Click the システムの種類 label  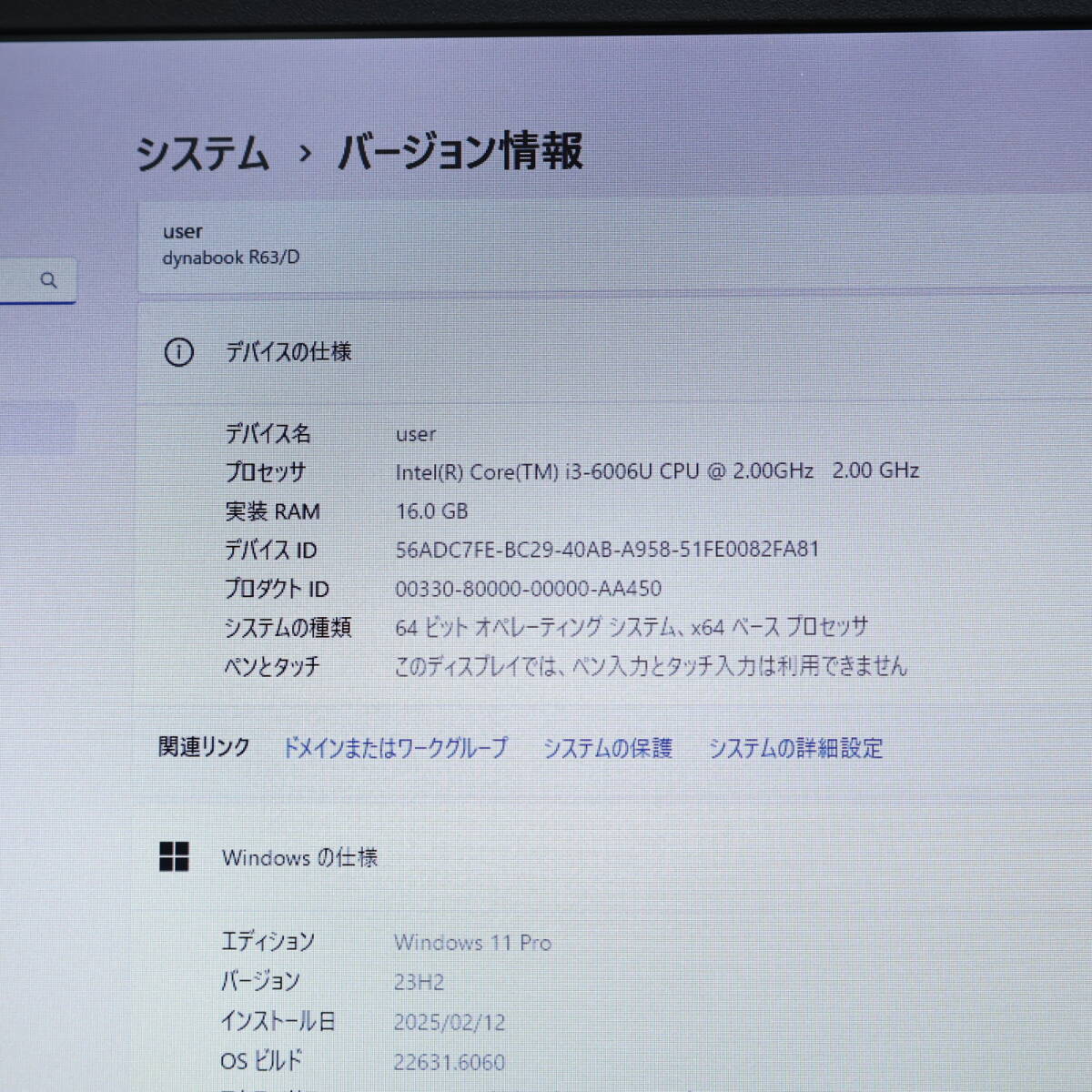click(x=288, y=627)
